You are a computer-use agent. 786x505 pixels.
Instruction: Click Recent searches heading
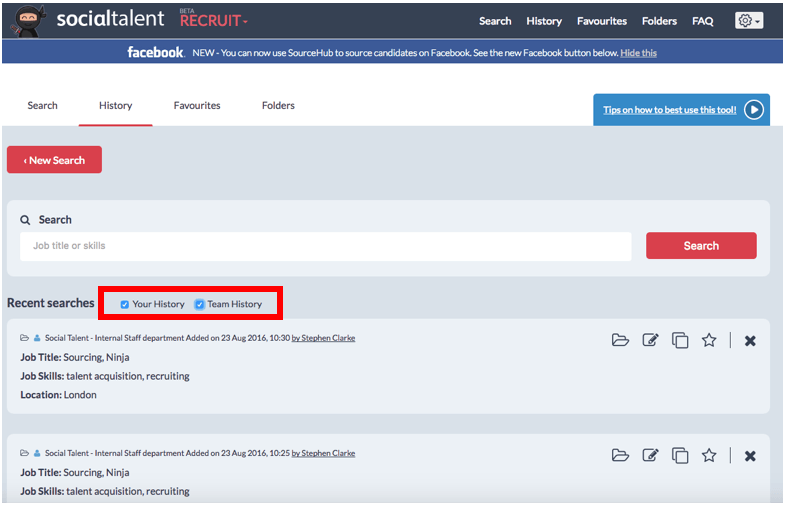pos(51,303)
